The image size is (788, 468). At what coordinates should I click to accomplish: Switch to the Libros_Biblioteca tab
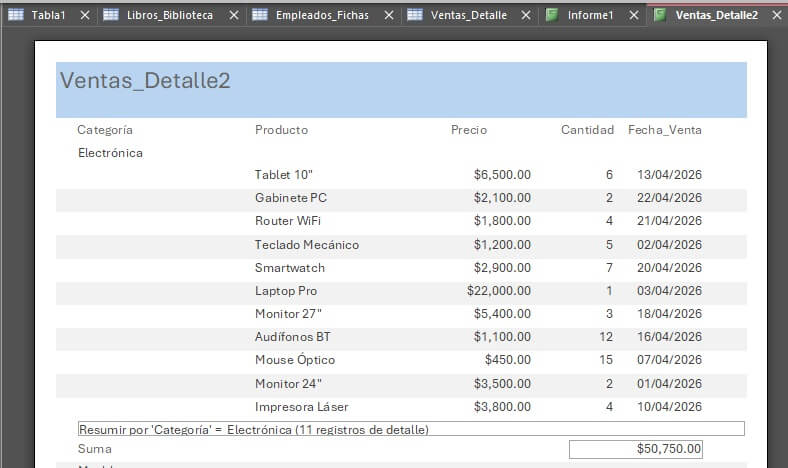click(170, 15)
